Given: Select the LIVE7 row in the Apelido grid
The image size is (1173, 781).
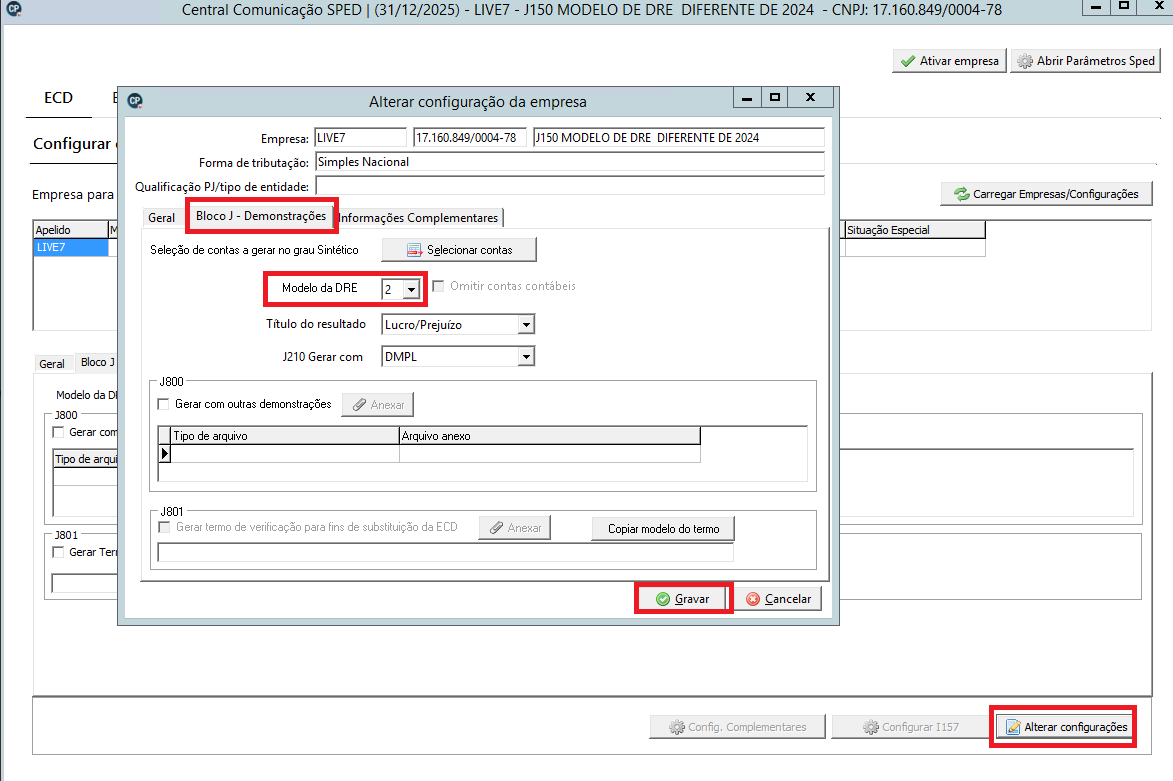Looking at the screenshot, I should [x=71, y=248].
